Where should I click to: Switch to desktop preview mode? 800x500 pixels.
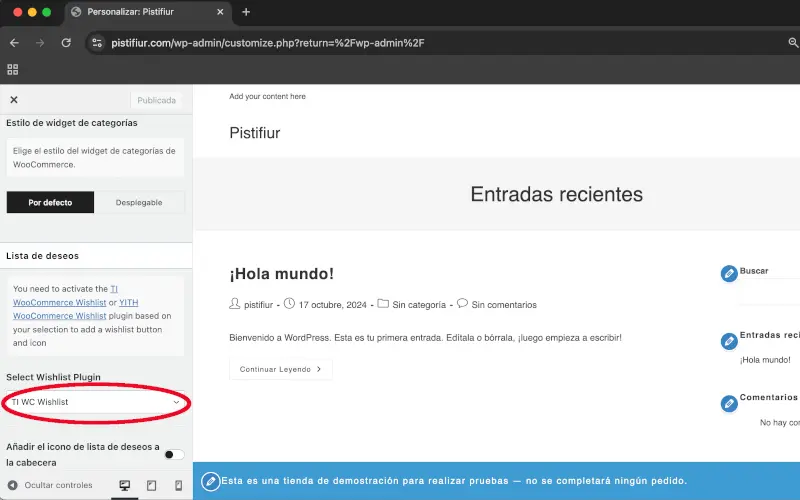[124, 485]
